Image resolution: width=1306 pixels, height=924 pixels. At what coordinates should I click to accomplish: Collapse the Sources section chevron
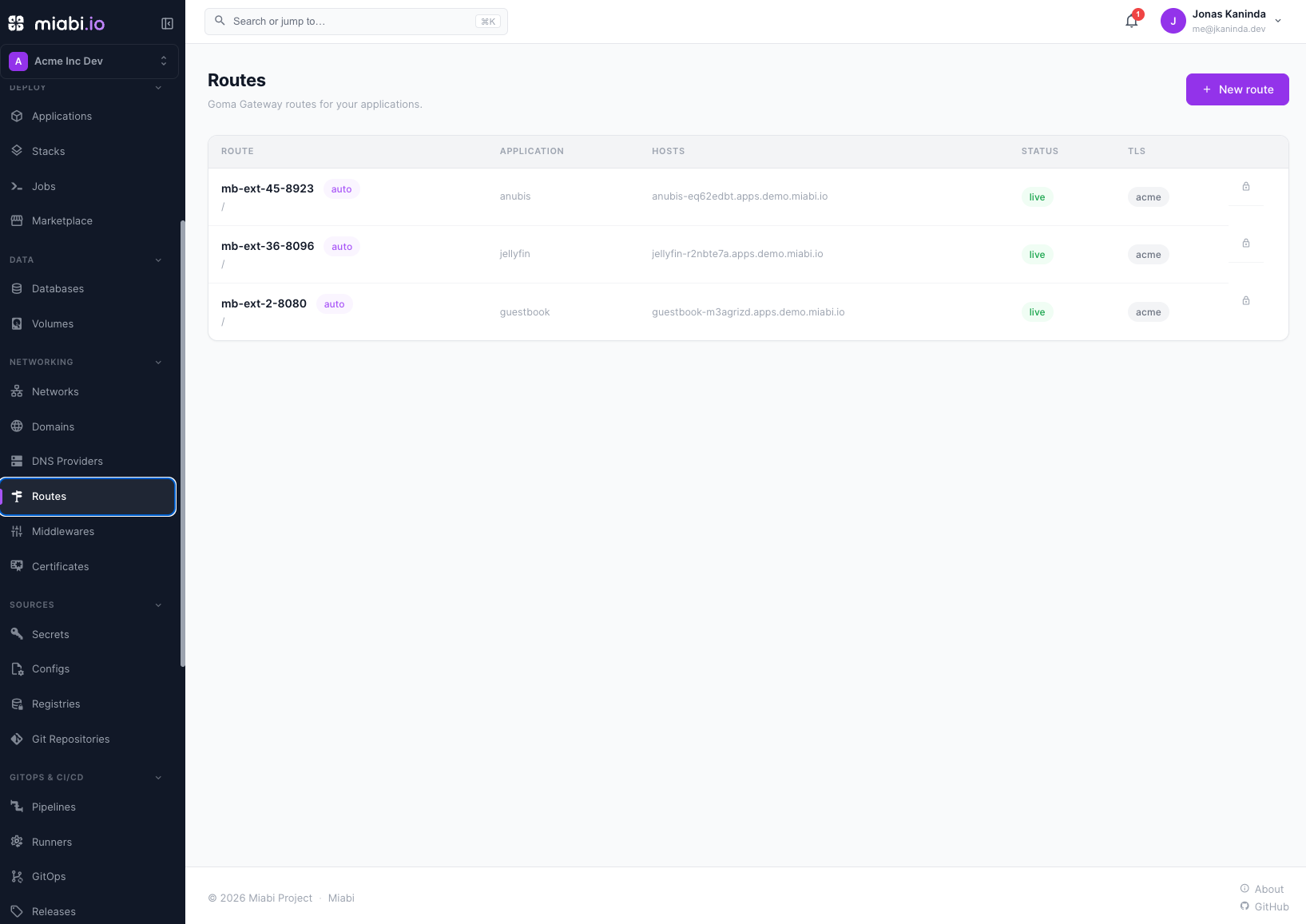pos(158,605)
